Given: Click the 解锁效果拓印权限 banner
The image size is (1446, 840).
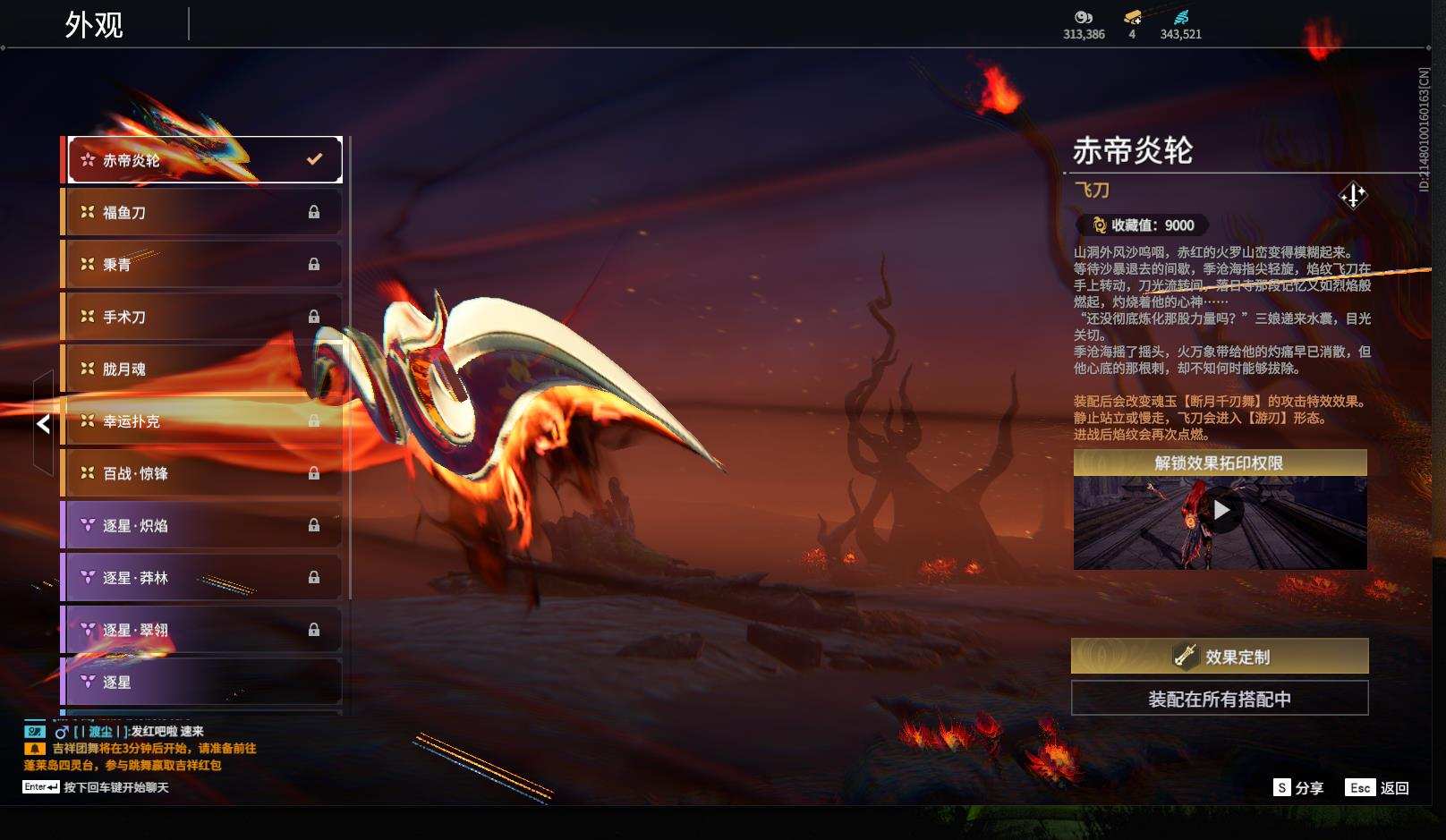Looking at the screenshot, I should click(x=1219, y=462).
